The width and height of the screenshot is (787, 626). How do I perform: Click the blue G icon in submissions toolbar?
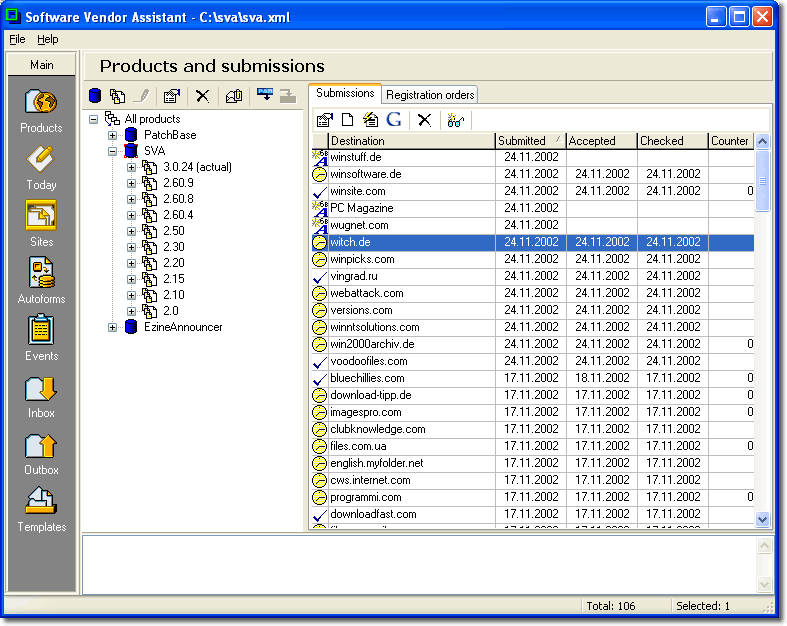394,119
